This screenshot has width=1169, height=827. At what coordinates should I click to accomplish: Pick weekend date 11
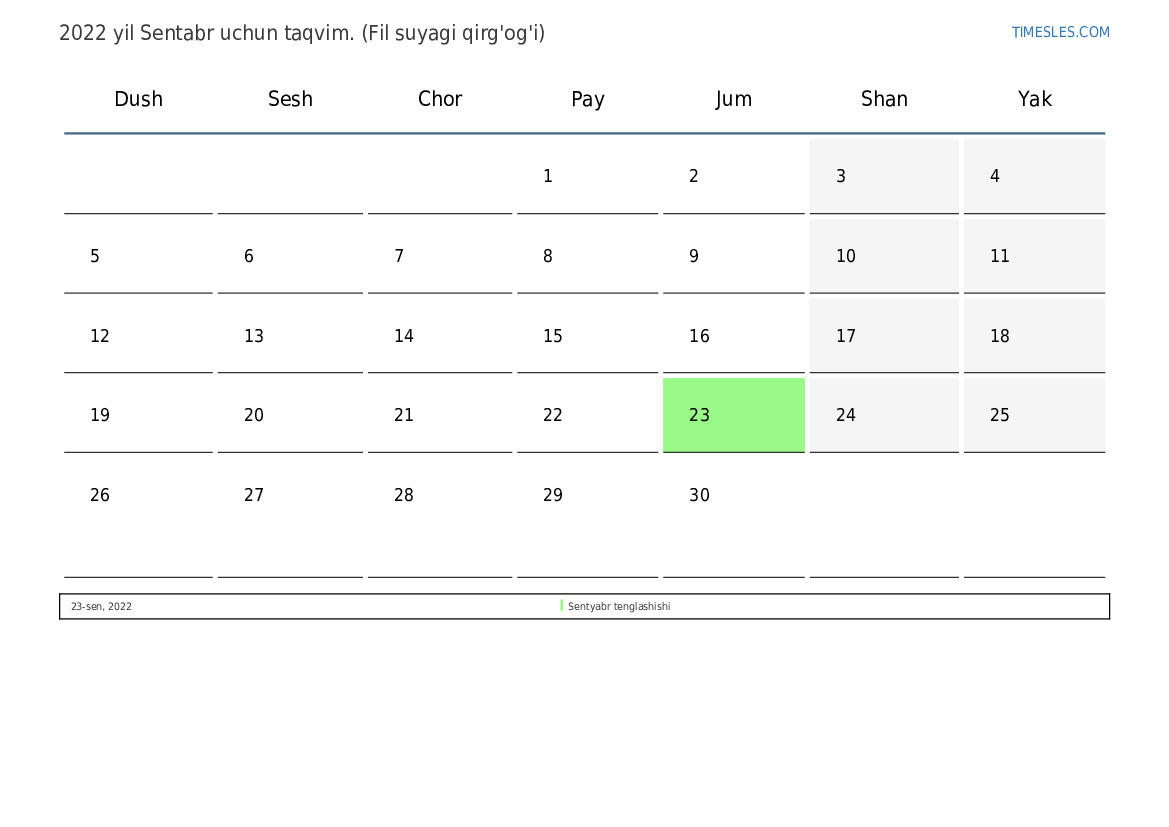pos(1035,257)
